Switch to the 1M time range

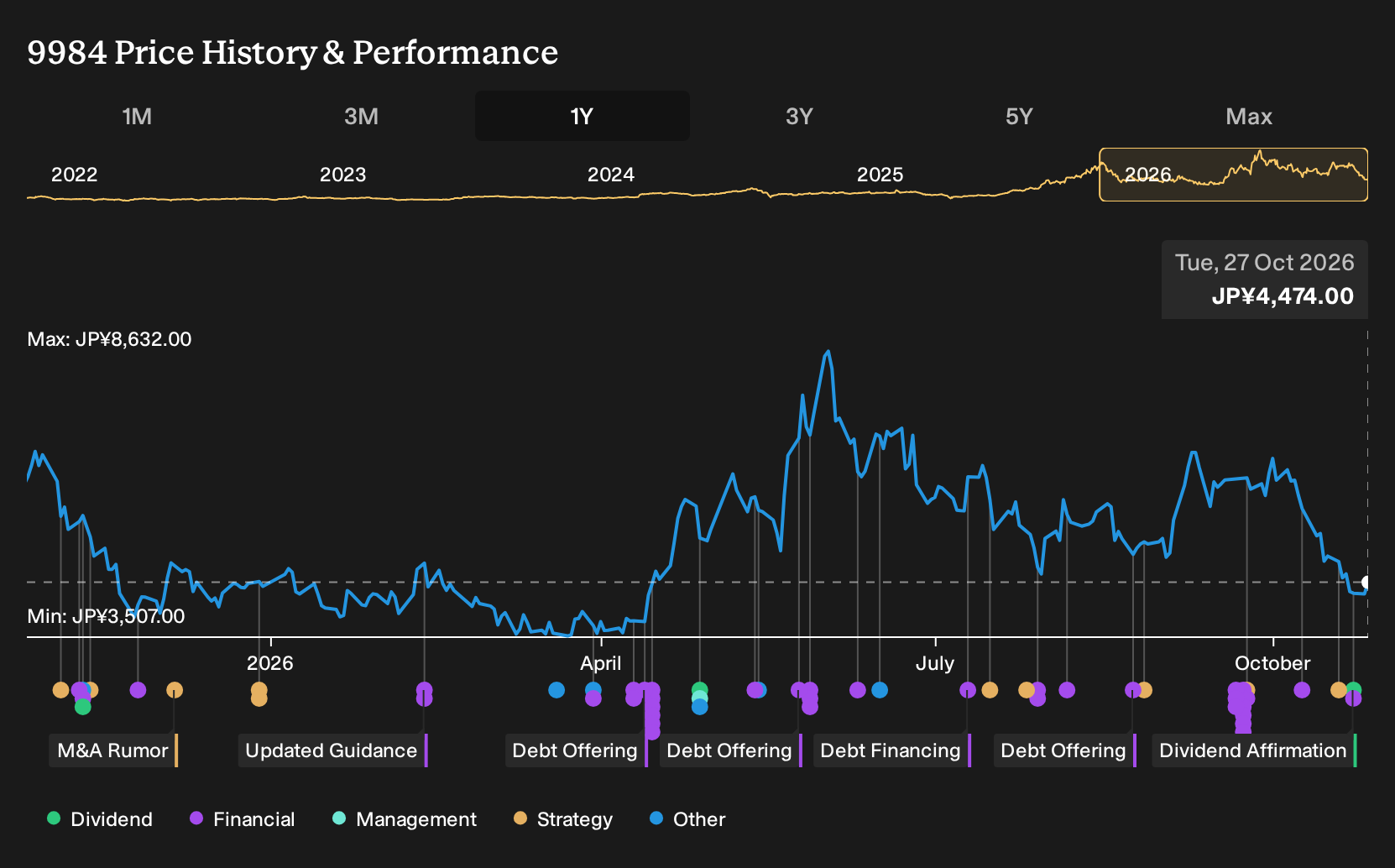click(137, 116)
